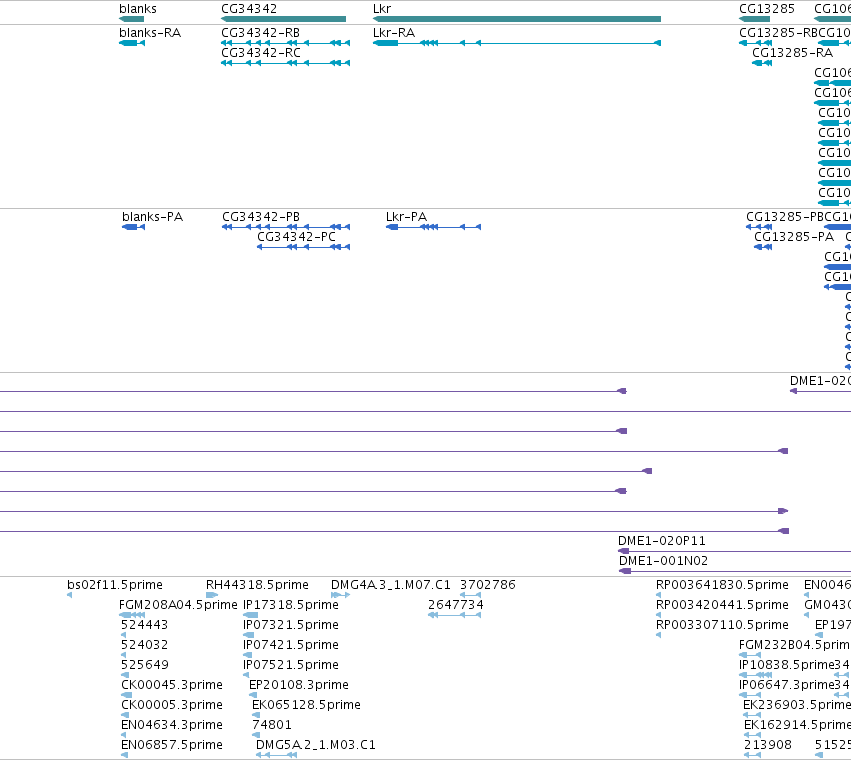This screenshot has height=760, width=851.
Task: Select the EN04634.3prime EST label
Action: (x=172, y=725)
